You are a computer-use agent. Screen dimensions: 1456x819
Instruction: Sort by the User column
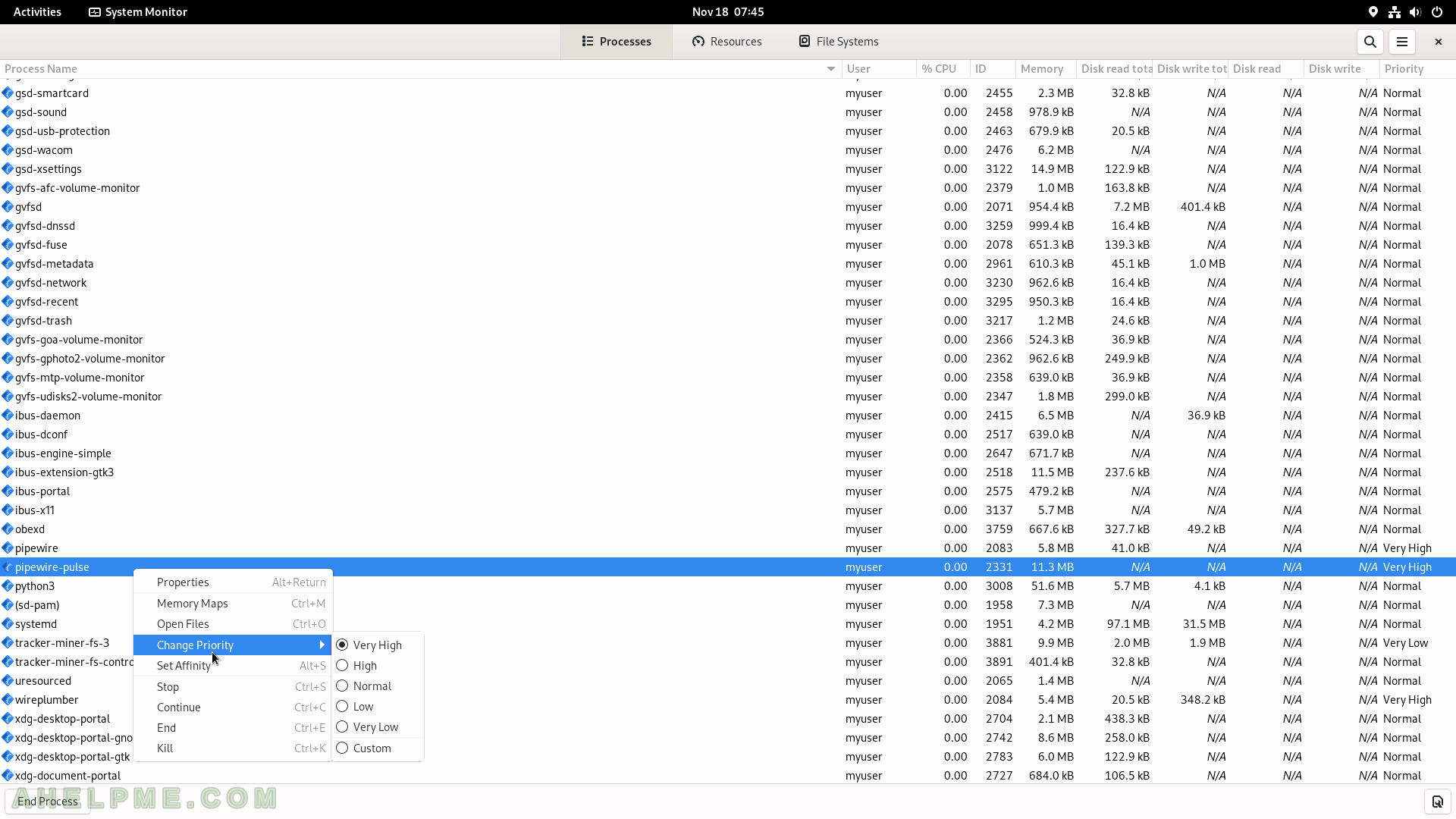click(878, 69)
